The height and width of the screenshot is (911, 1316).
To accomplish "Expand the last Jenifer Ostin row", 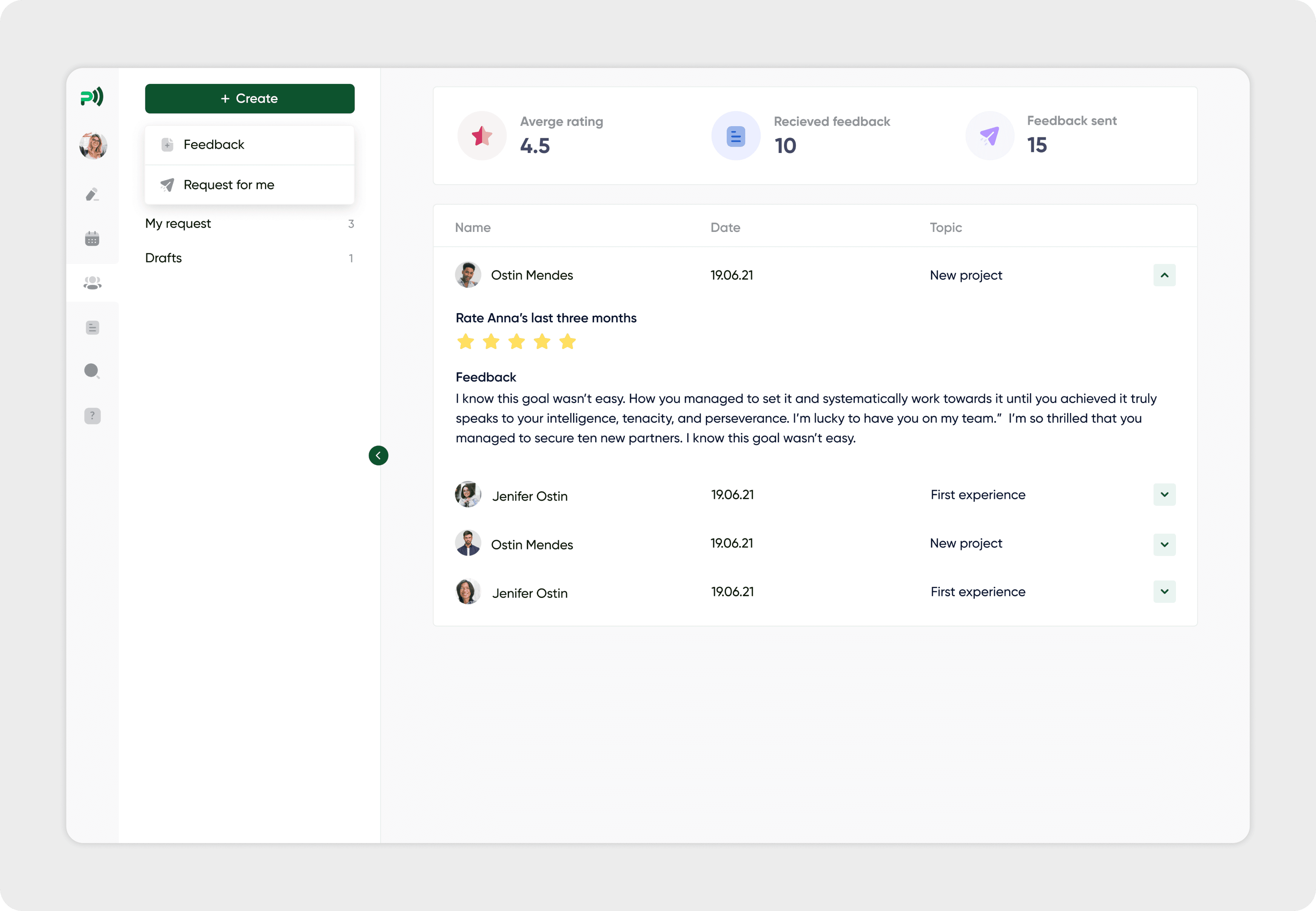I will (1164, 591).
